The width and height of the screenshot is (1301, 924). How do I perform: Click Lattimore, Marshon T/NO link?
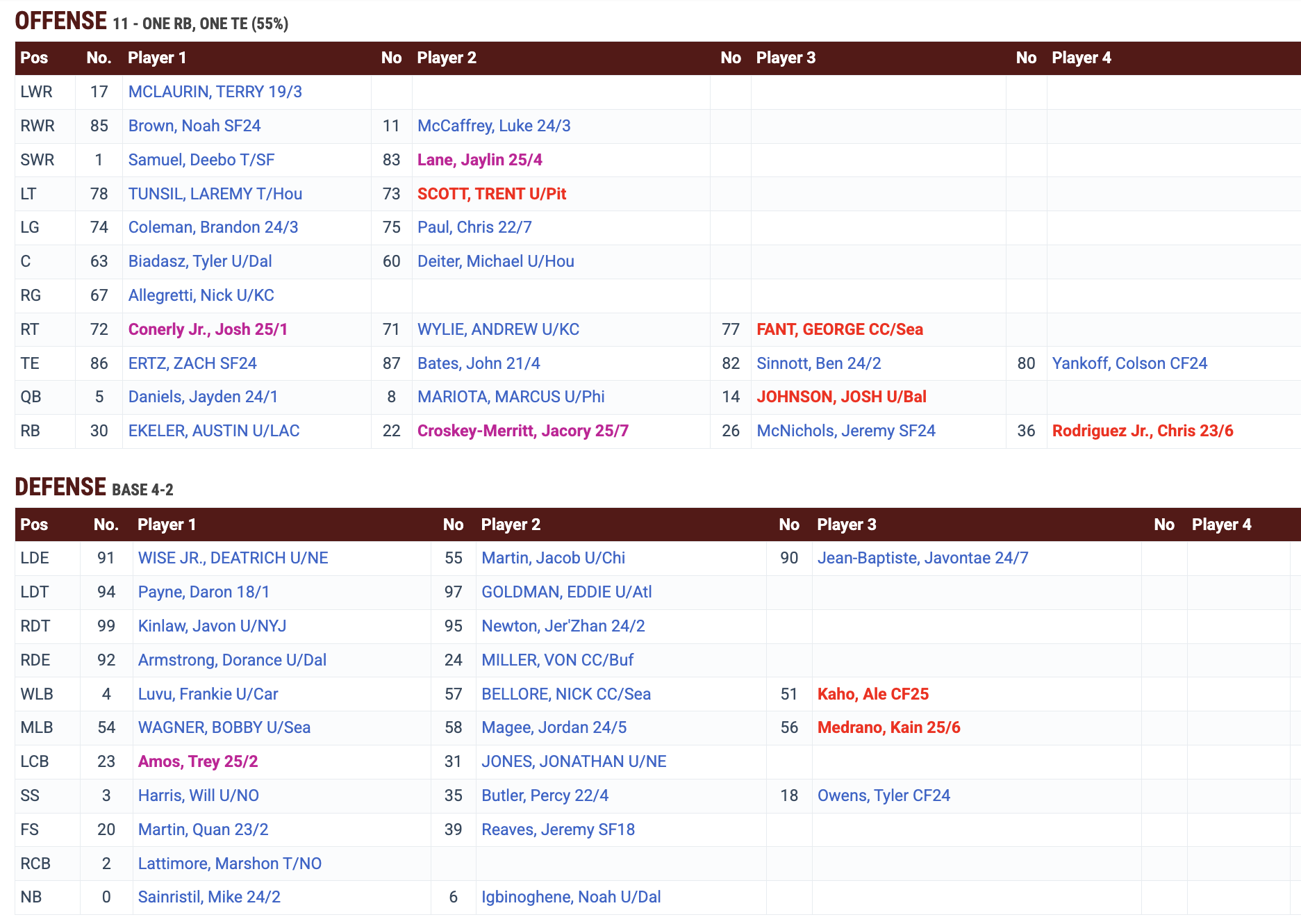[229, 864]
